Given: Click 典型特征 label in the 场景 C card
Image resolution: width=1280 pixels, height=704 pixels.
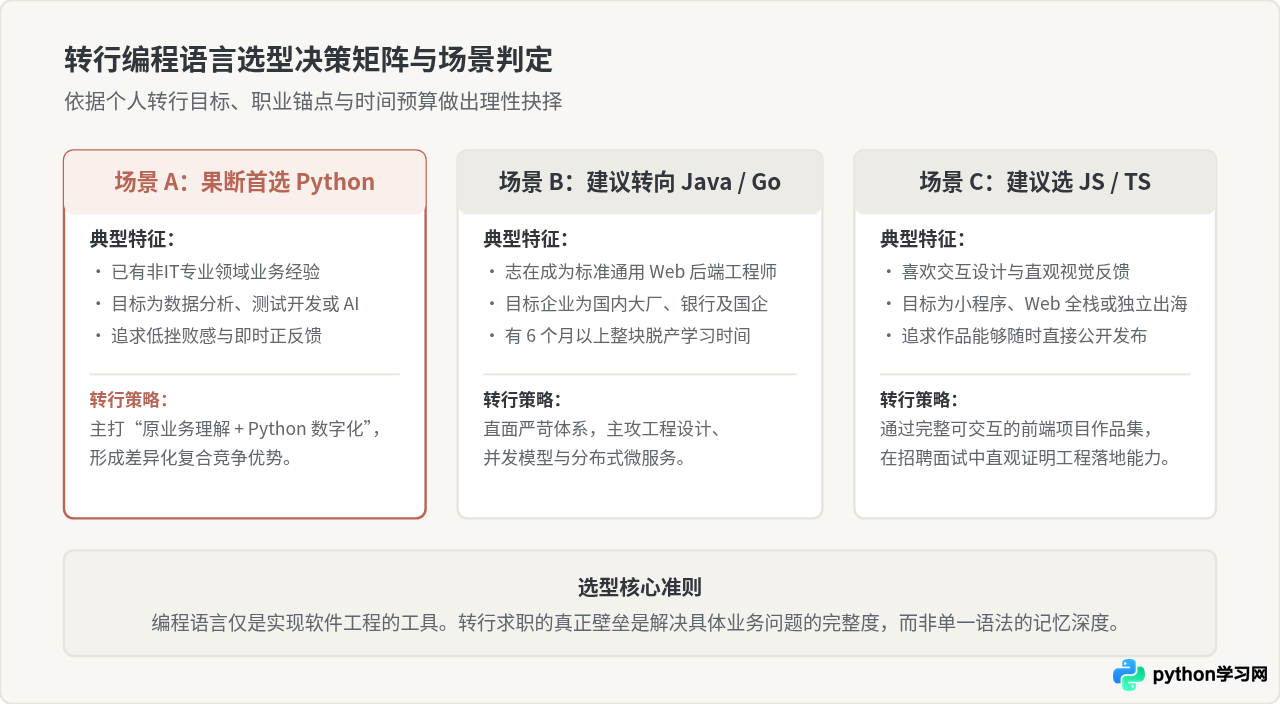Looking at the screenshot, I should point(922,239).
